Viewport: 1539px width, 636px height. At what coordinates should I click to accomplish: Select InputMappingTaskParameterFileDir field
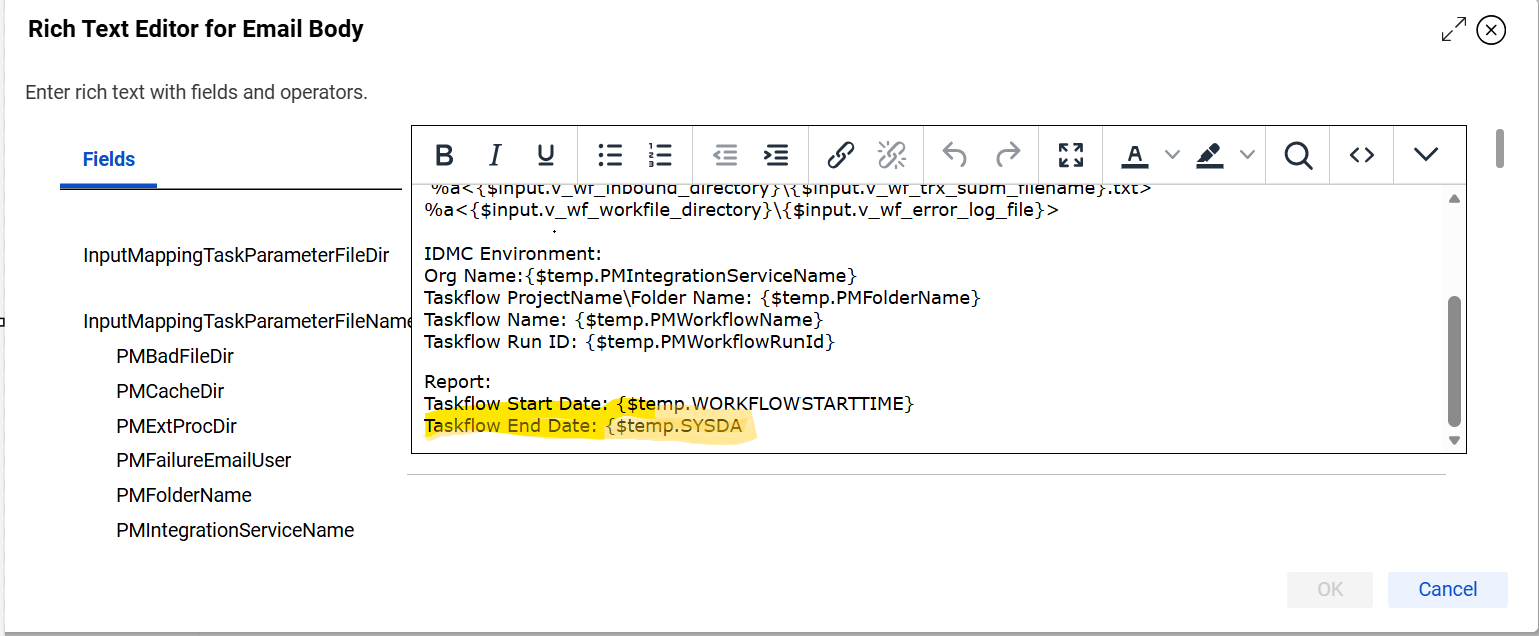tap(236, 256)
